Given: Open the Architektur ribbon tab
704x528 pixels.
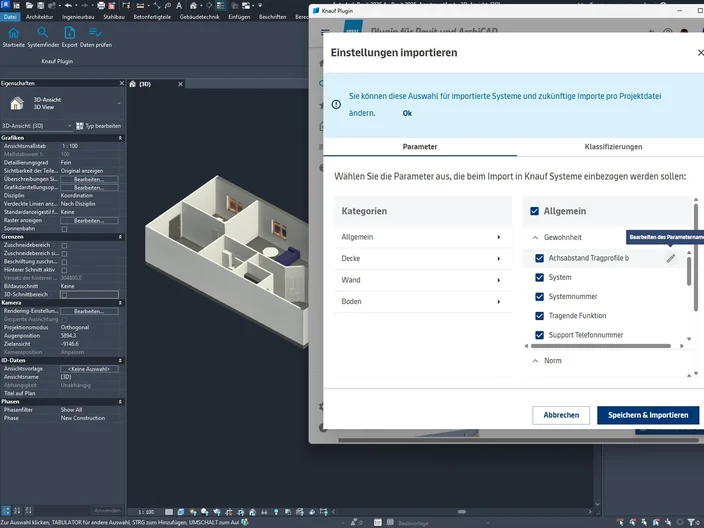Looking at the screenshot, I should click(40, 17).
